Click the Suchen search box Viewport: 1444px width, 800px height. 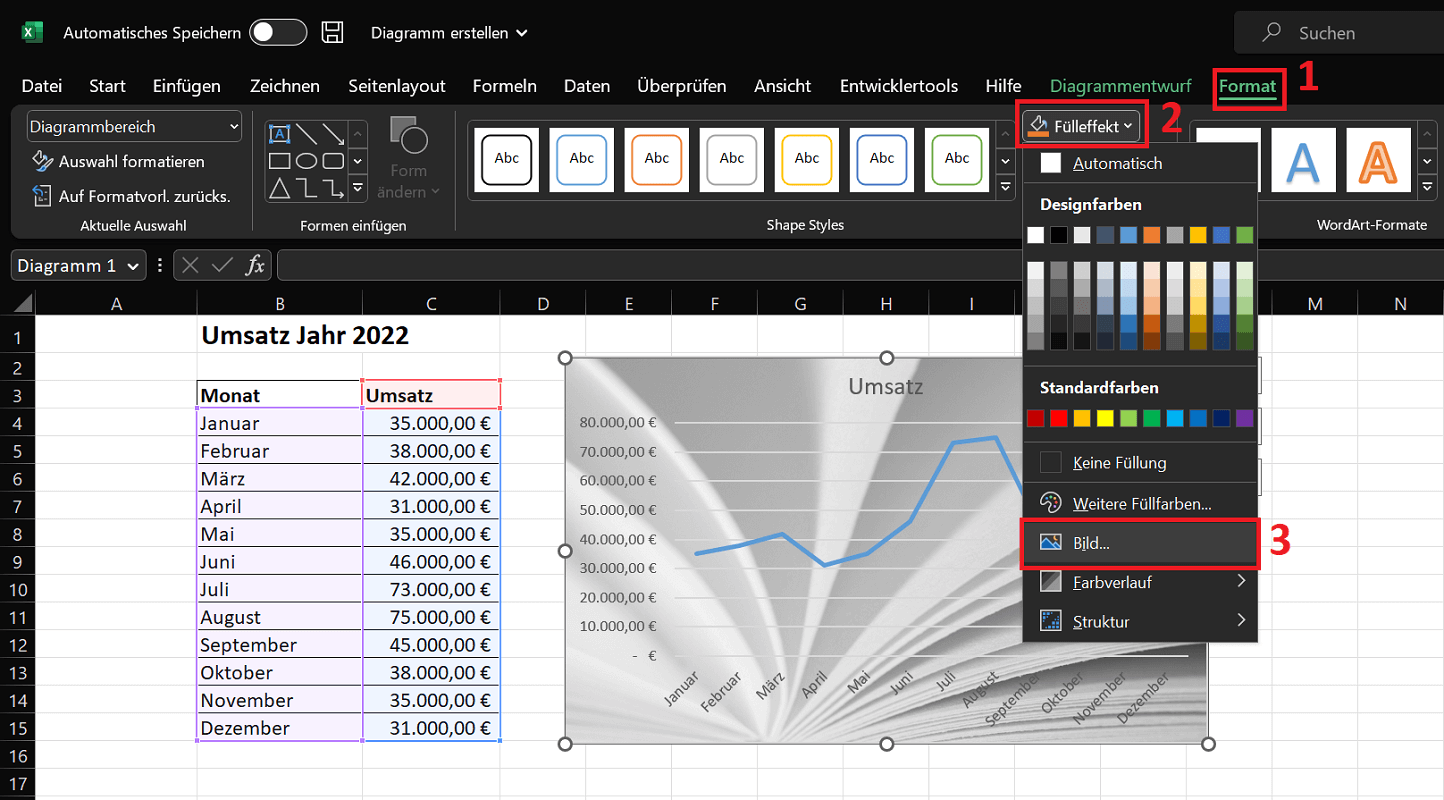coord(1339,33)
